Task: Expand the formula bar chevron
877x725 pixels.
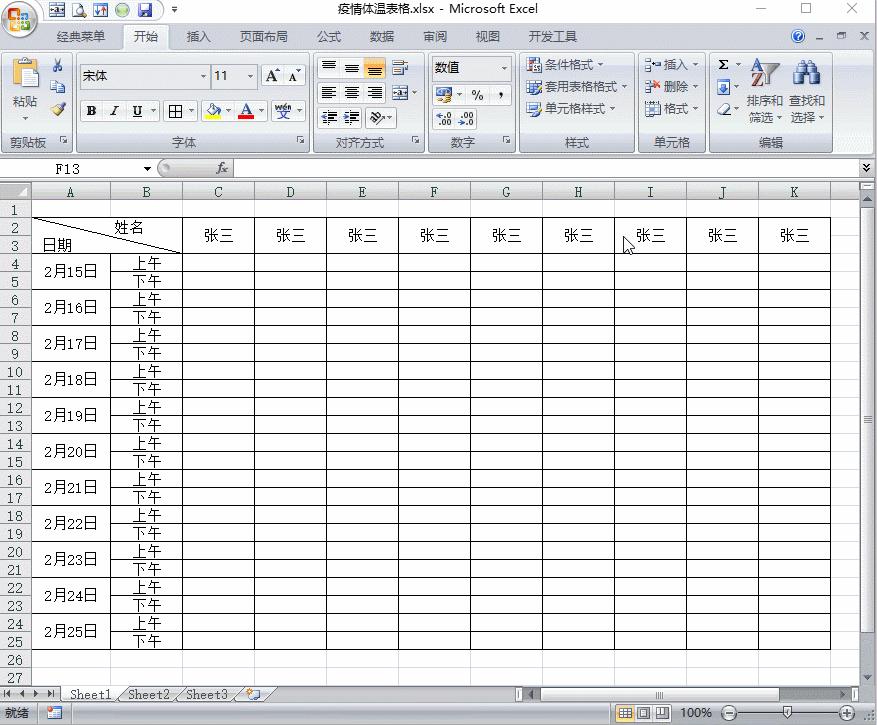Action: click(x=866, y=167)
